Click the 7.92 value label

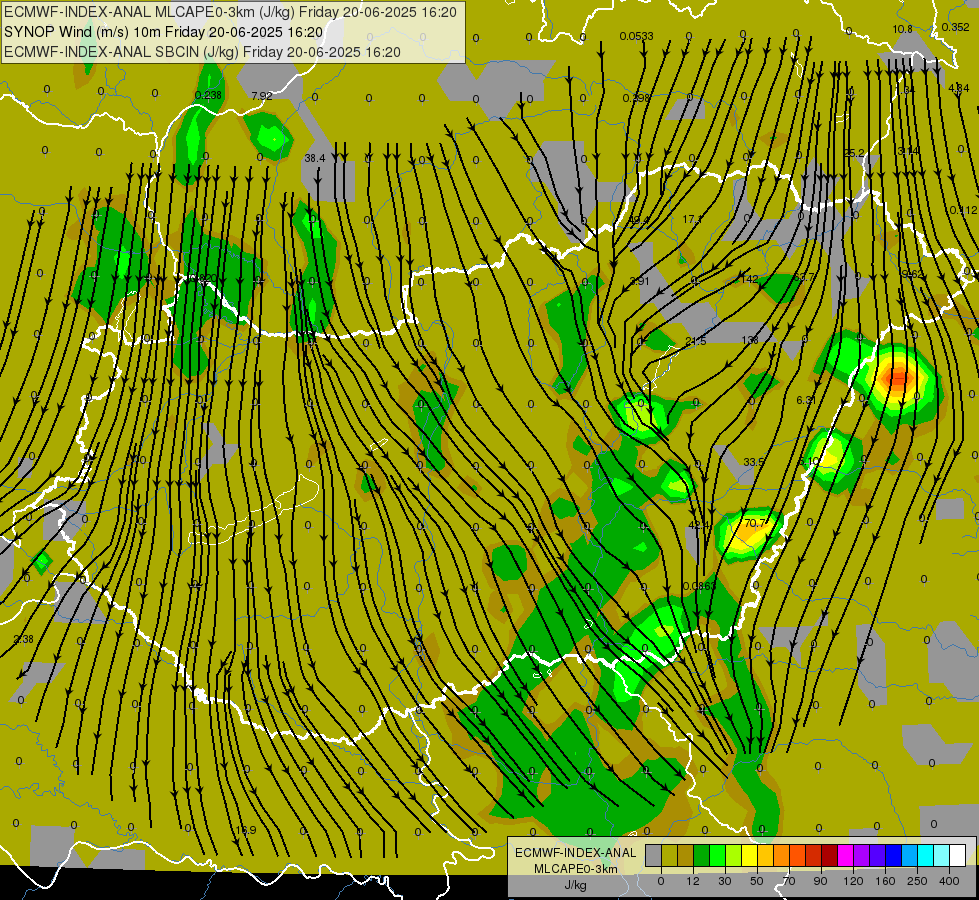[x=262, y=96]
